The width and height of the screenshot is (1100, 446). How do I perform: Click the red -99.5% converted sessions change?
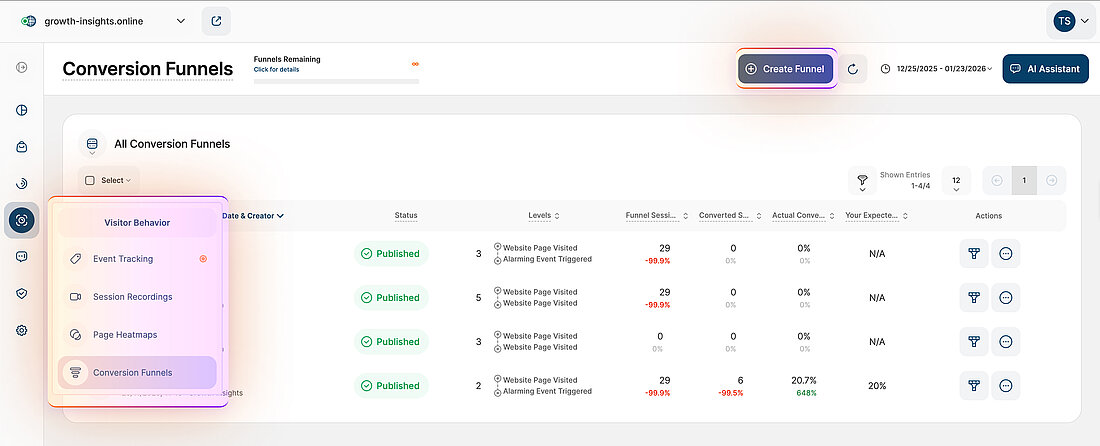click(730, 393)
